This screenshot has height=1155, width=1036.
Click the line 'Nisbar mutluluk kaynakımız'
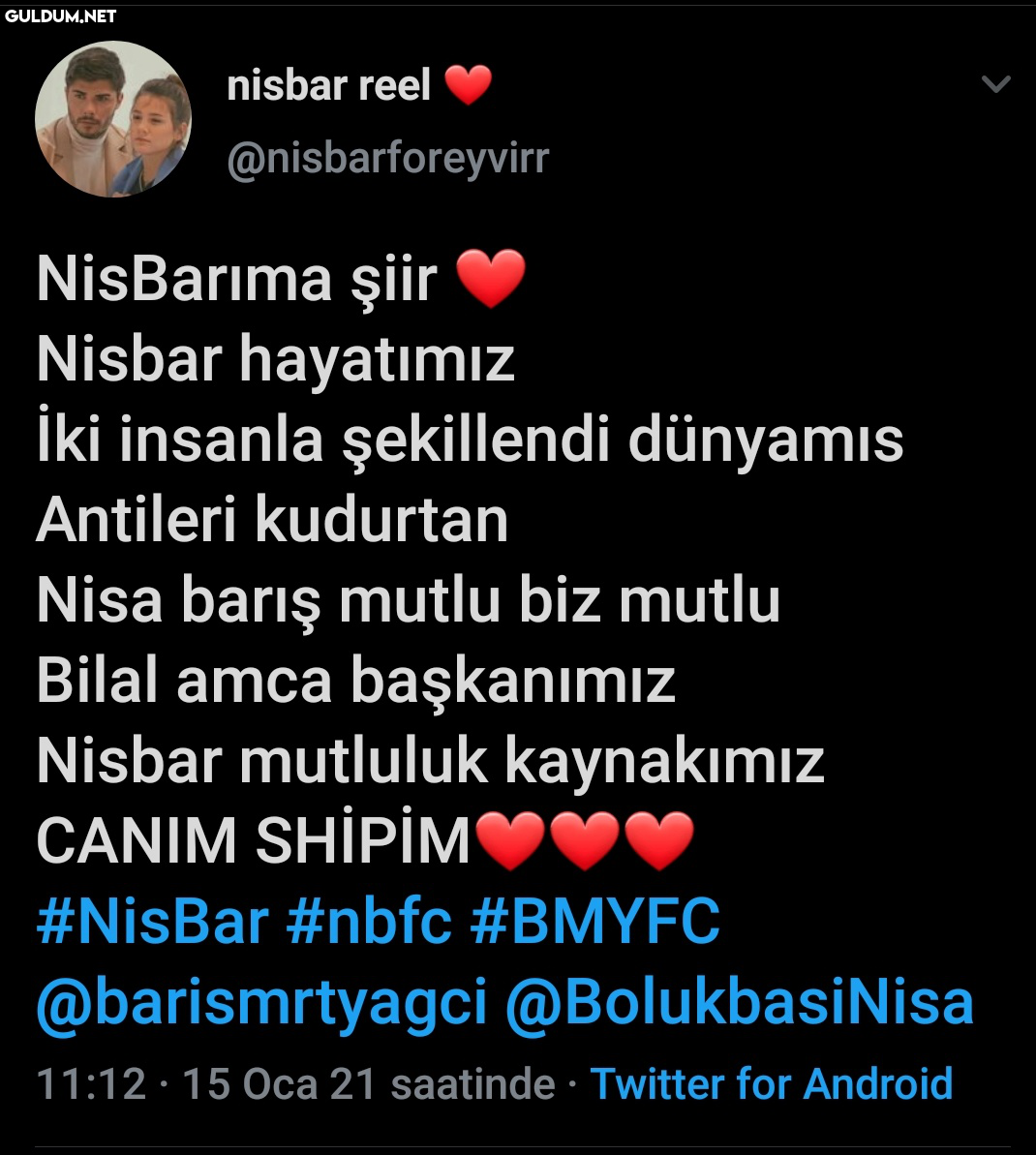430,761
